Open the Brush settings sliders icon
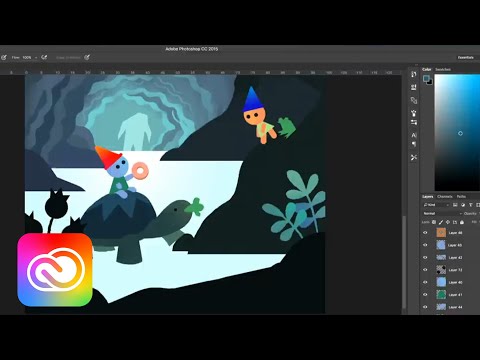This screenshot has width=480, height=360. click(x=414, y=122)
